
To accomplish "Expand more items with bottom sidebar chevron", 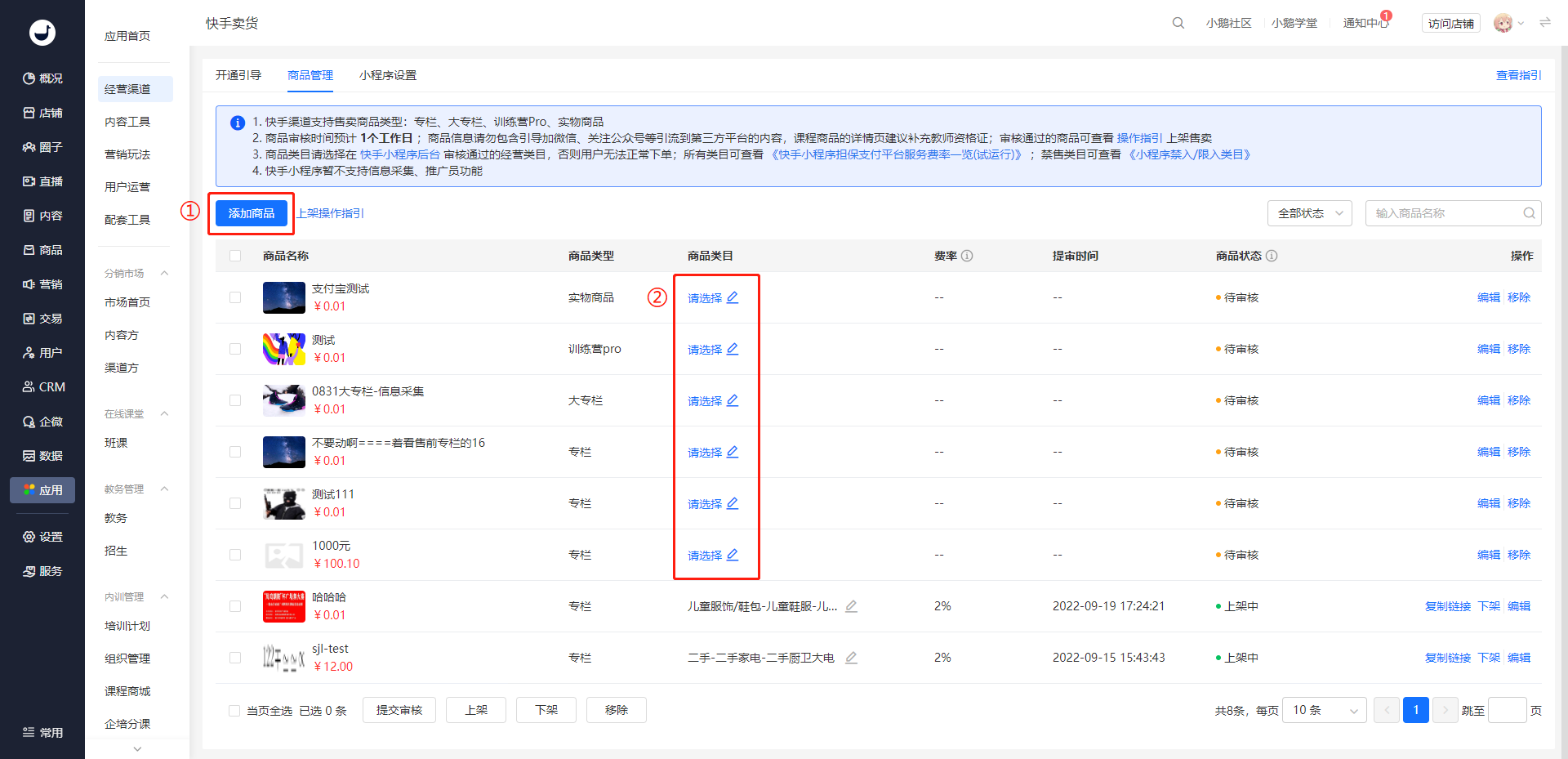I will point(137,748).
